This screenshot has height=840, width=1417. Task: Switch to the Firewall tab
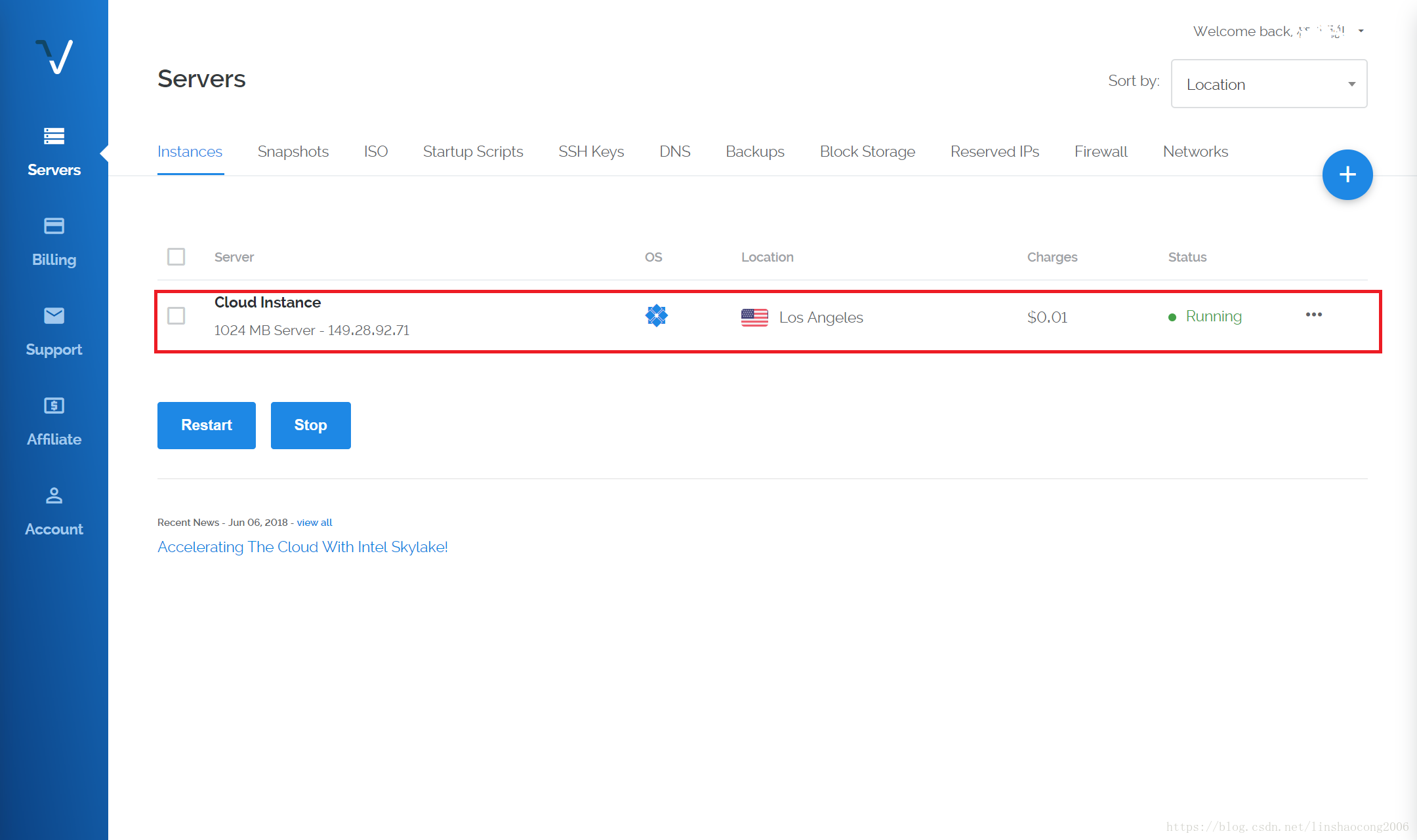1100,151
